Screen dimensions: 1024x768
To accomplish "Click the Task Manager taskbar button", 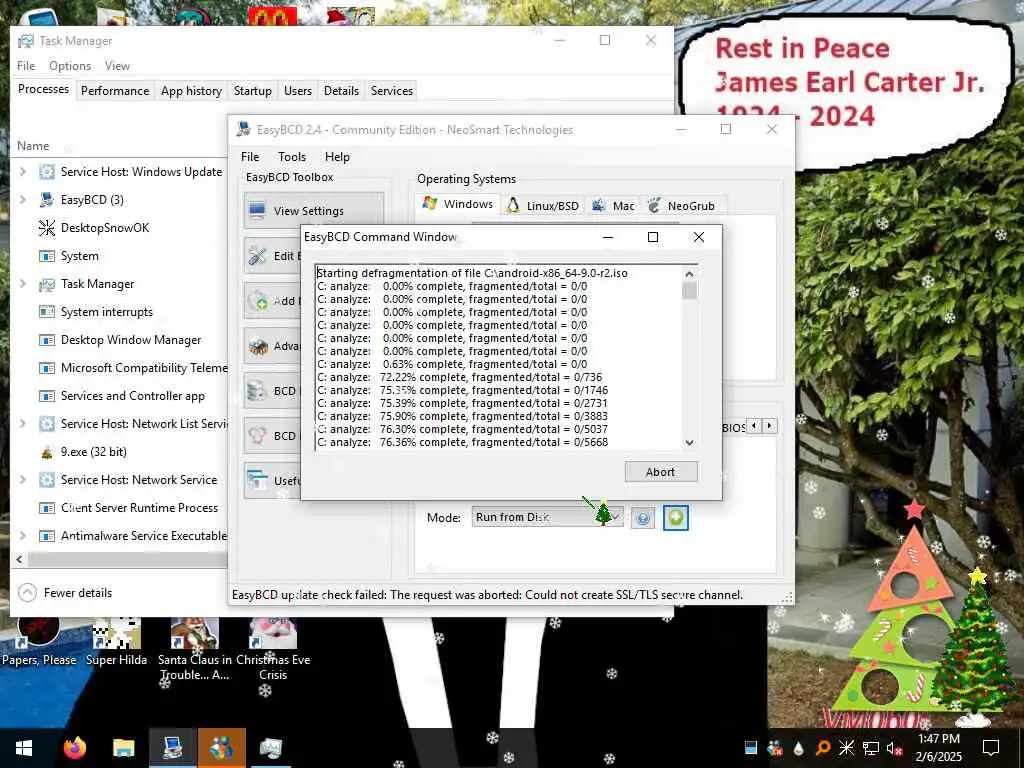I will [x=270, y=748].
